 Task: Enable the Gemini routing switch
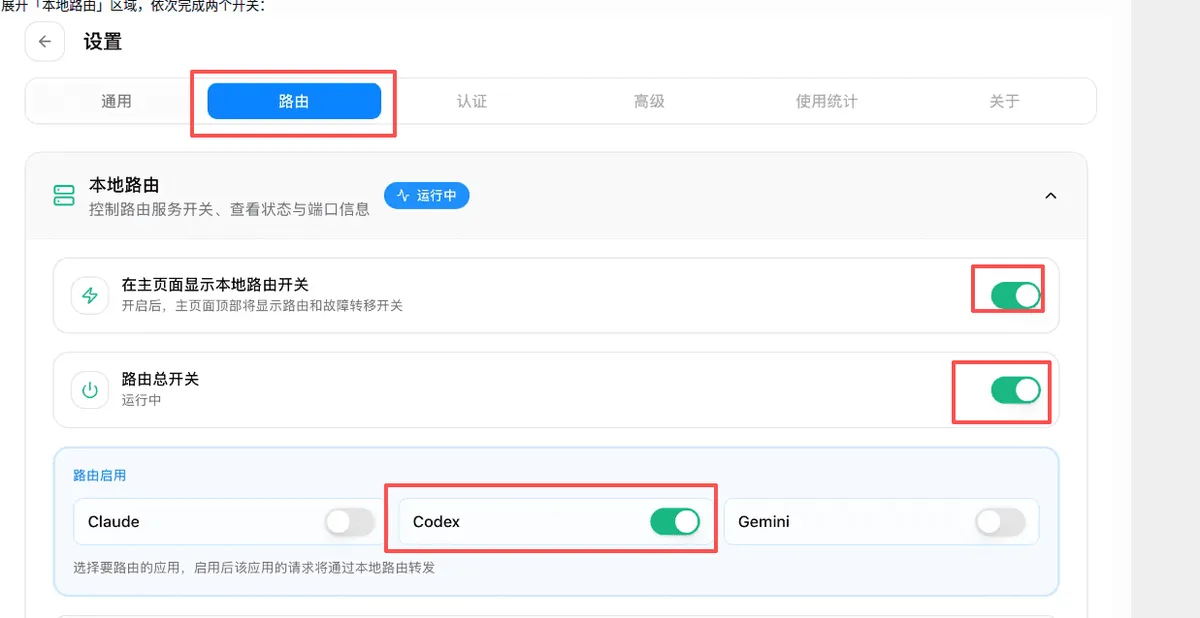(x=1000, y=522)
